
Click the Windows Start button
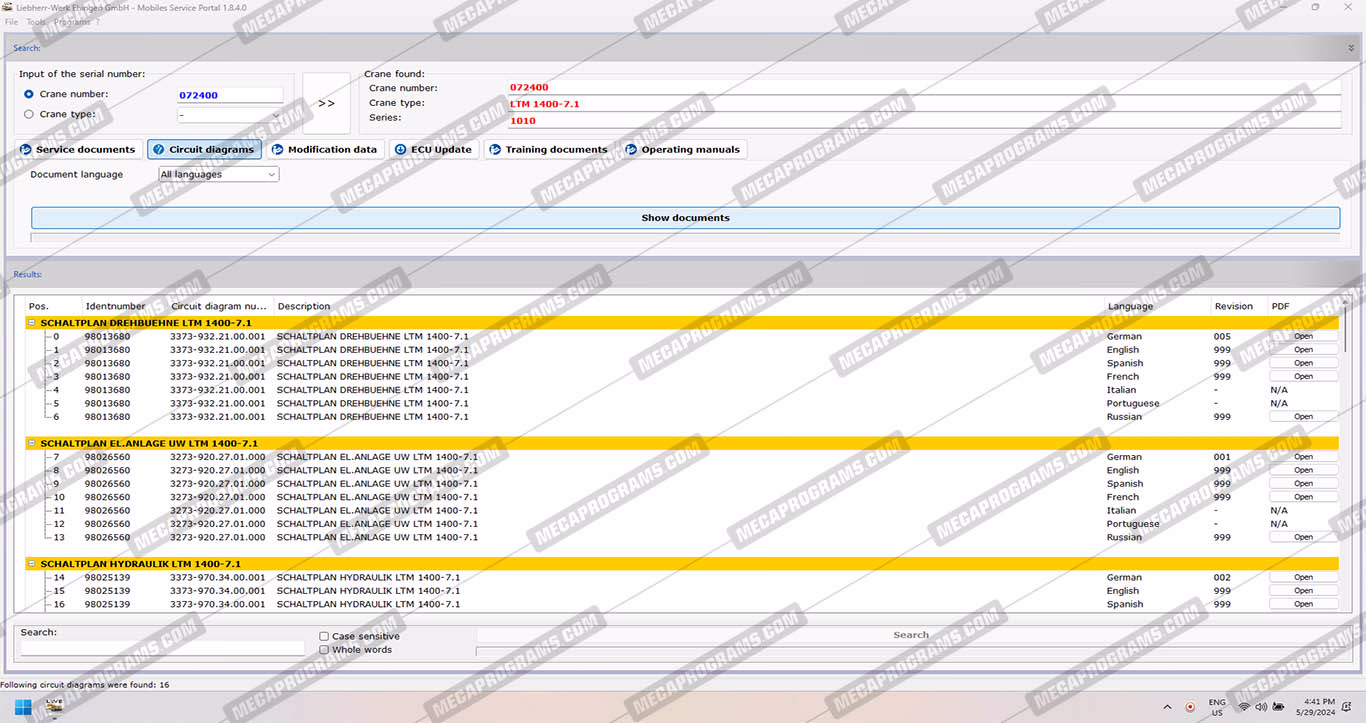(22, 707)
